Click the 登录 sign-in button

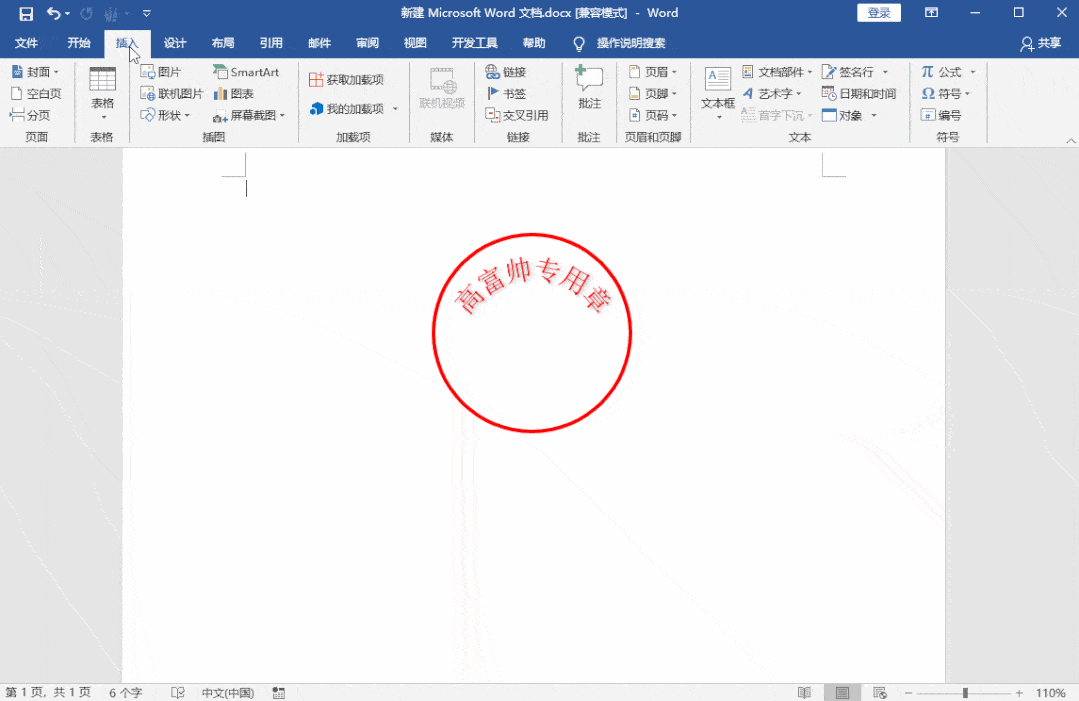click(879, 13)
